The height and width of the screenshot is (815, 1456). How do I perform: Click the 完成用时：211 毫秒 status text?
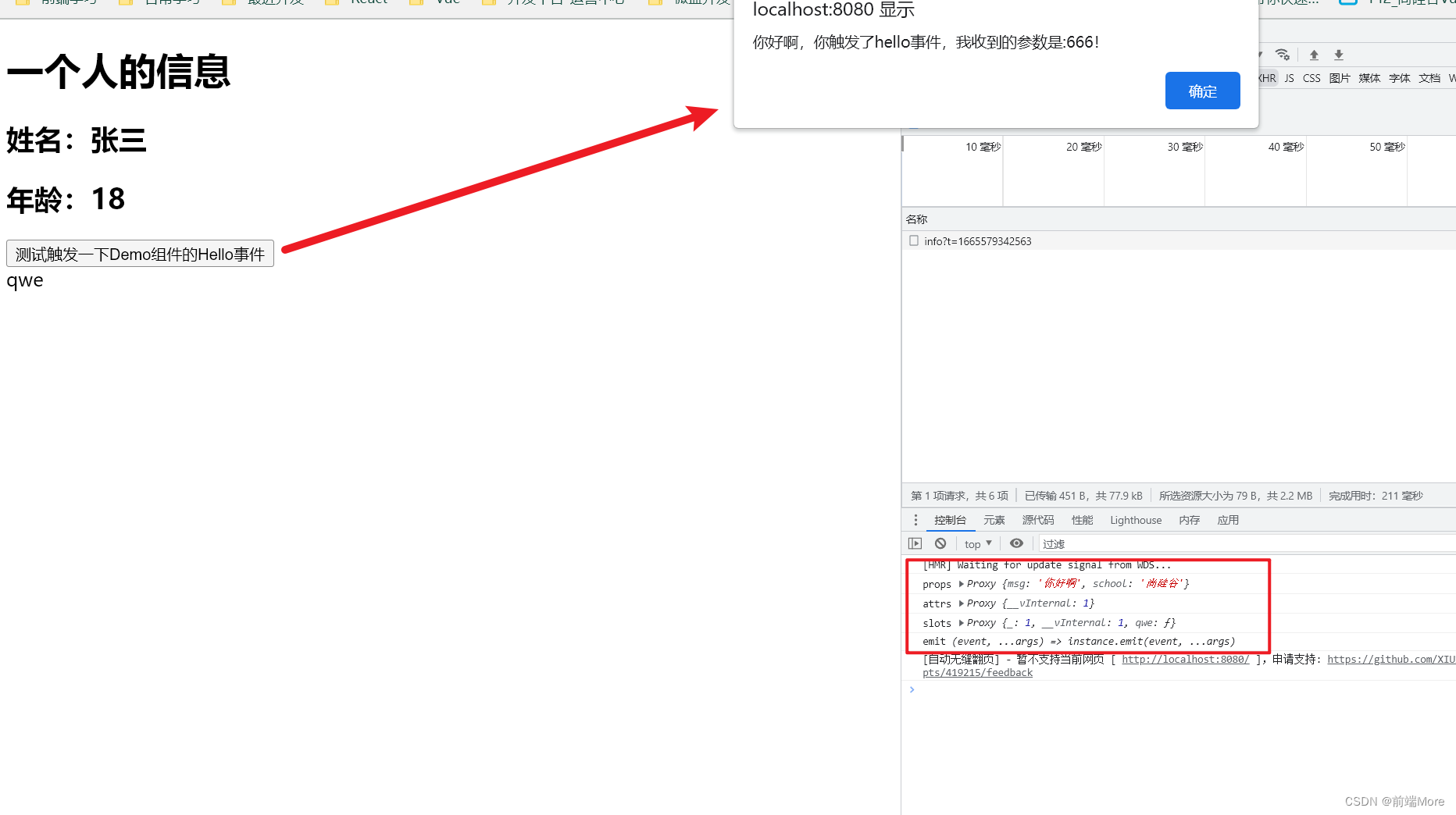click(x=1376, y=496)
